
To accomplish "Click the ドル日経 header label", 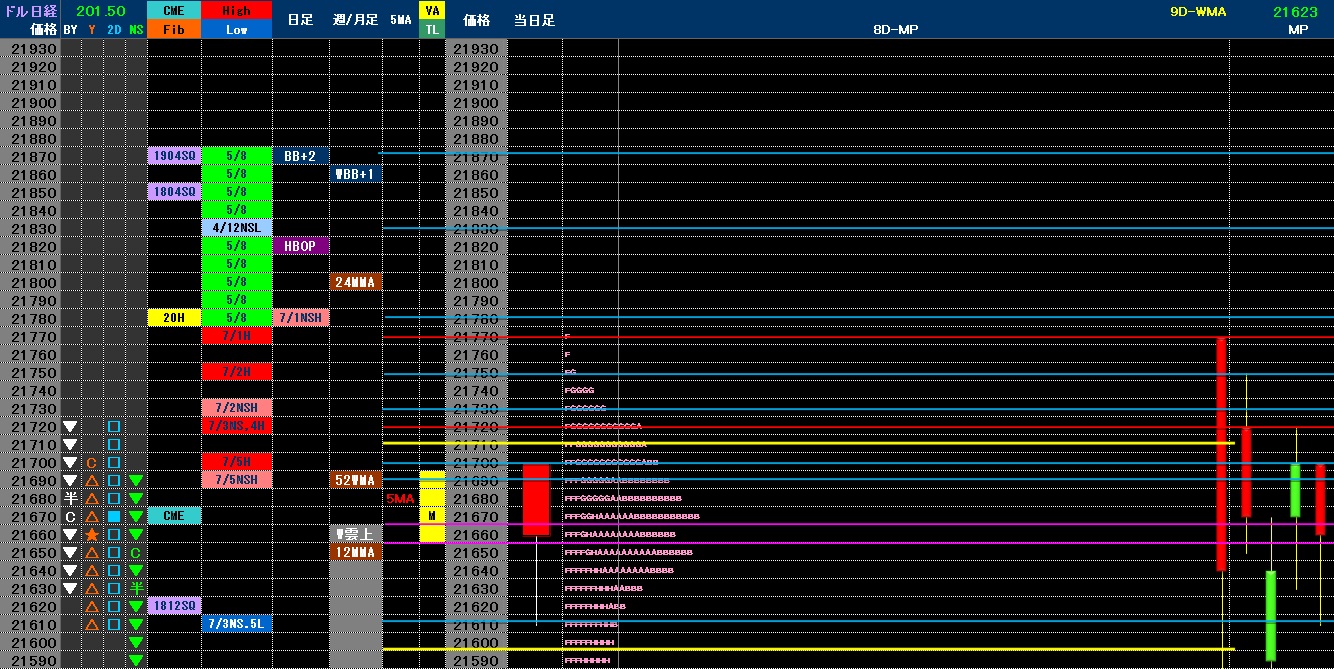I will pyautogui.click(x=30, y=11).
